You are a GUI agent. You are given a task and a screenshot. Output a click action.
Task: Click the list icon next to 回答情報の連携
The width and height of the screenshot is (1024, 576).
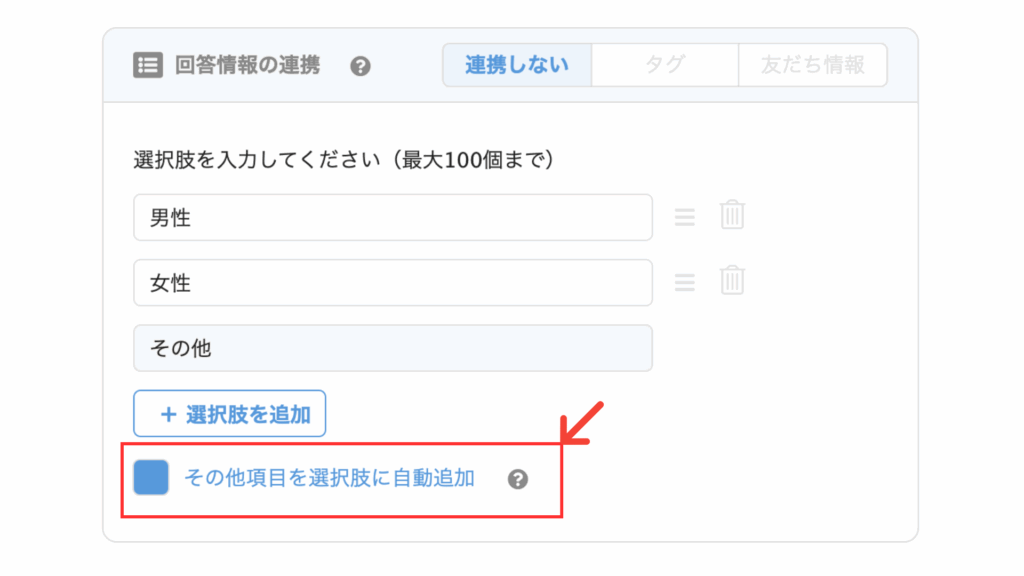[x=148, y=65]
